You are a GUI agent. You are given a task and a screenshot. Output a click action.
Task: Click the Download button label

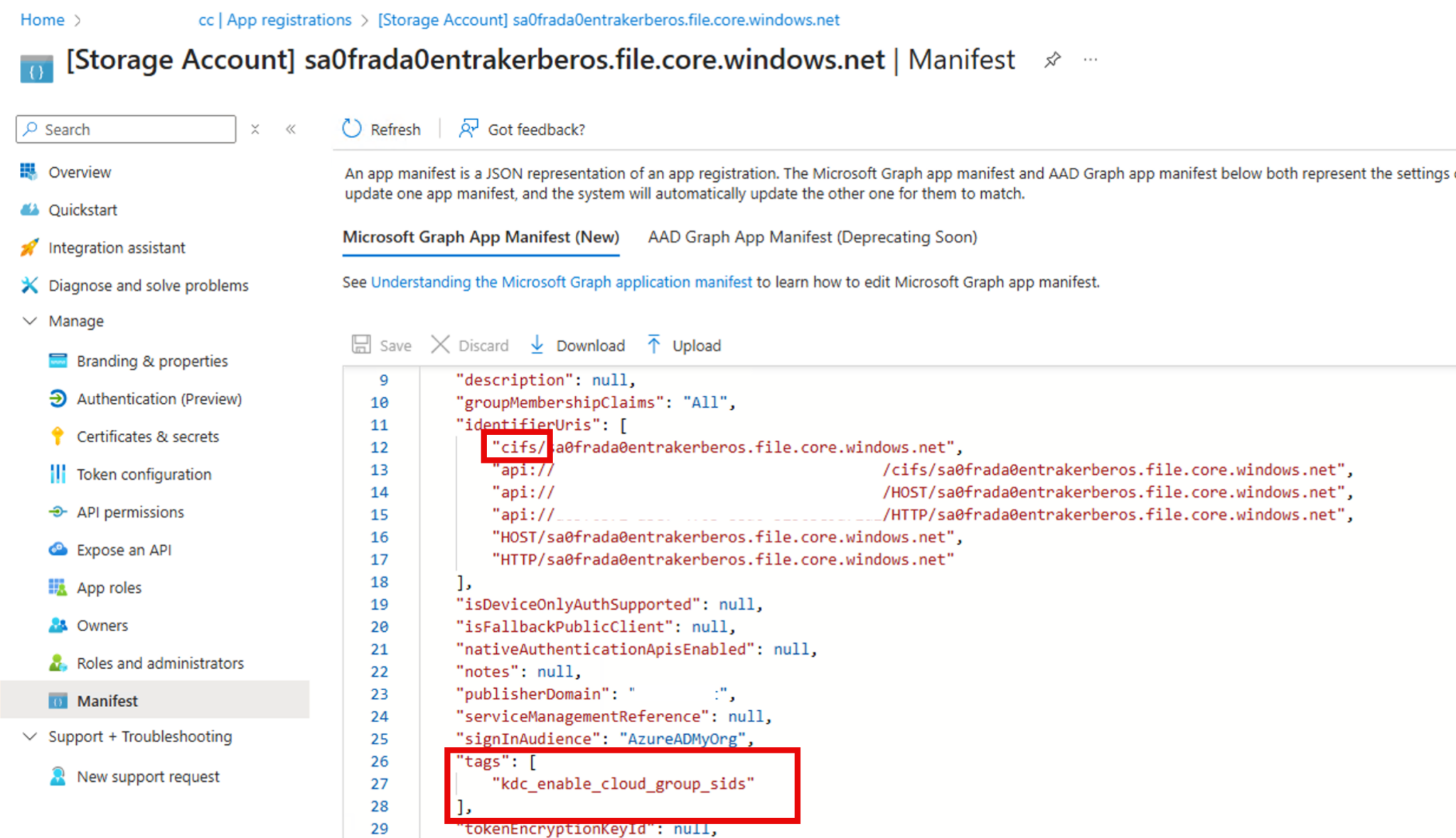point(590,345)
